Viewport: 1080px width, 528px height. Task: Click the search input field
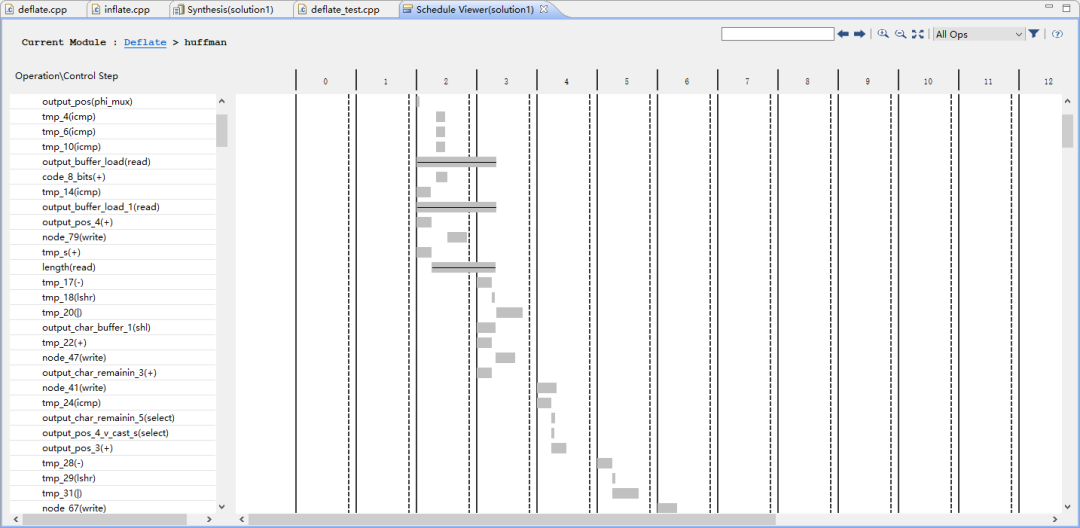click(x=777, y=34)
